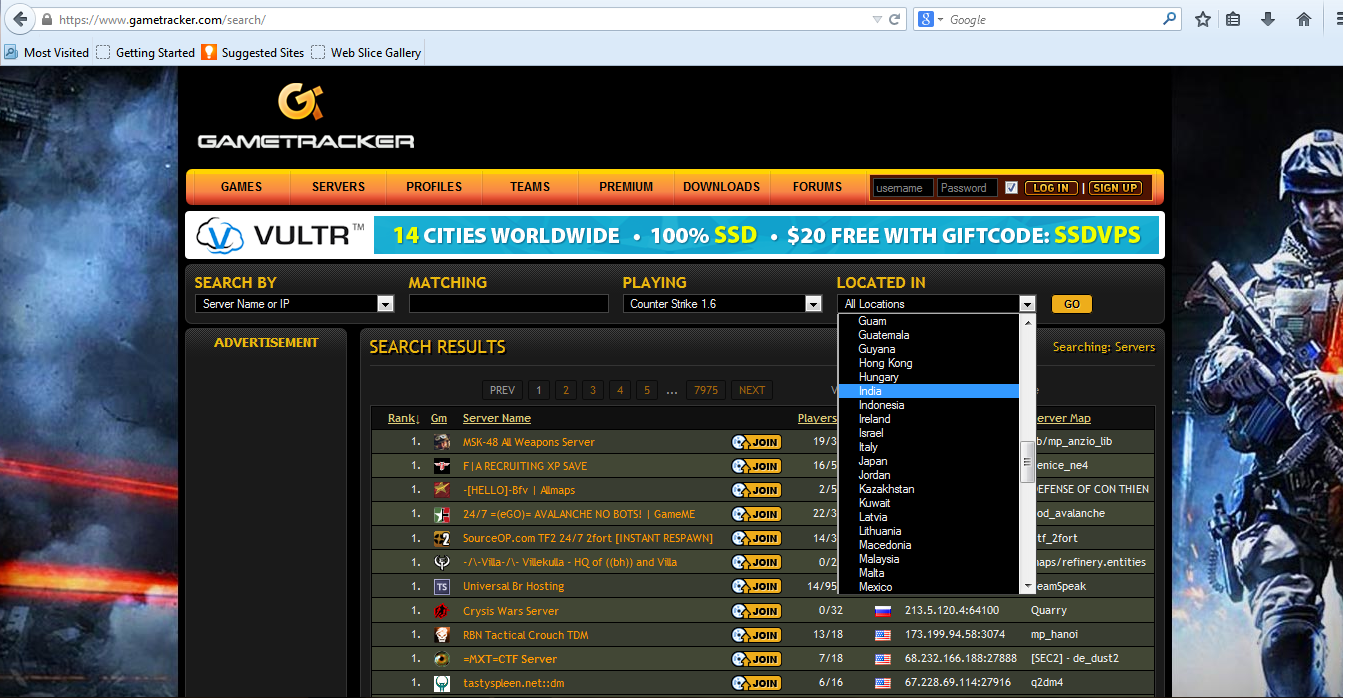
Task: Join 24/7 =(eGO)= AVALANCHE server
Action: pos(756,514)
